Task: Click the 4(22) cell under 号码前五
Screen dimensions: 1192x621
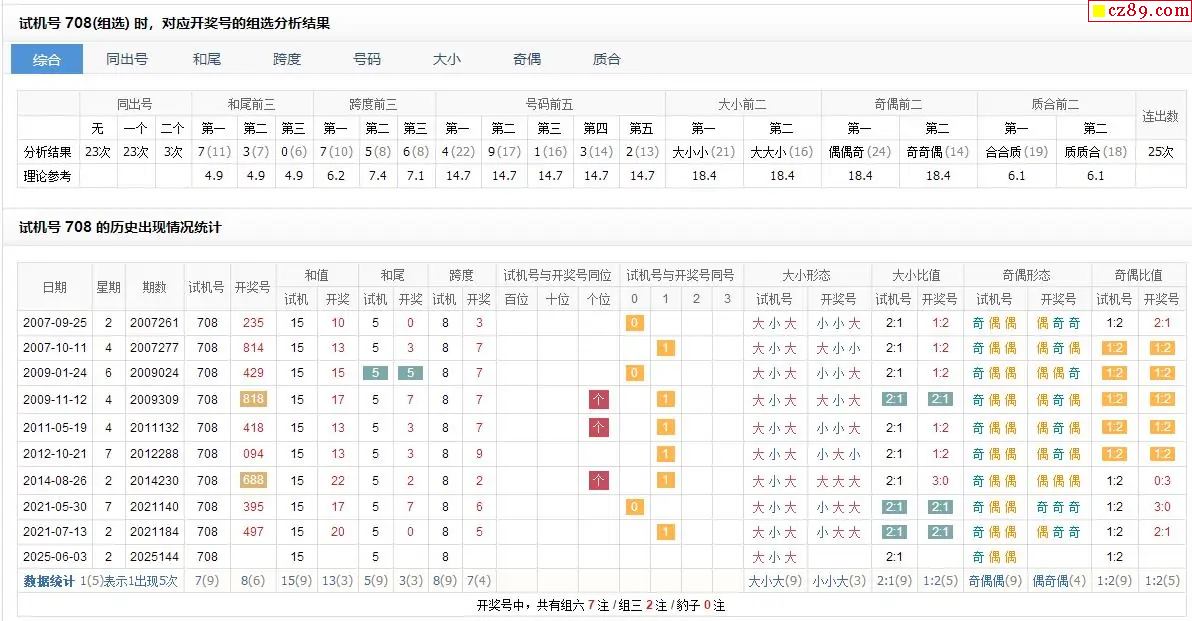Action: (x=458, y=151)
